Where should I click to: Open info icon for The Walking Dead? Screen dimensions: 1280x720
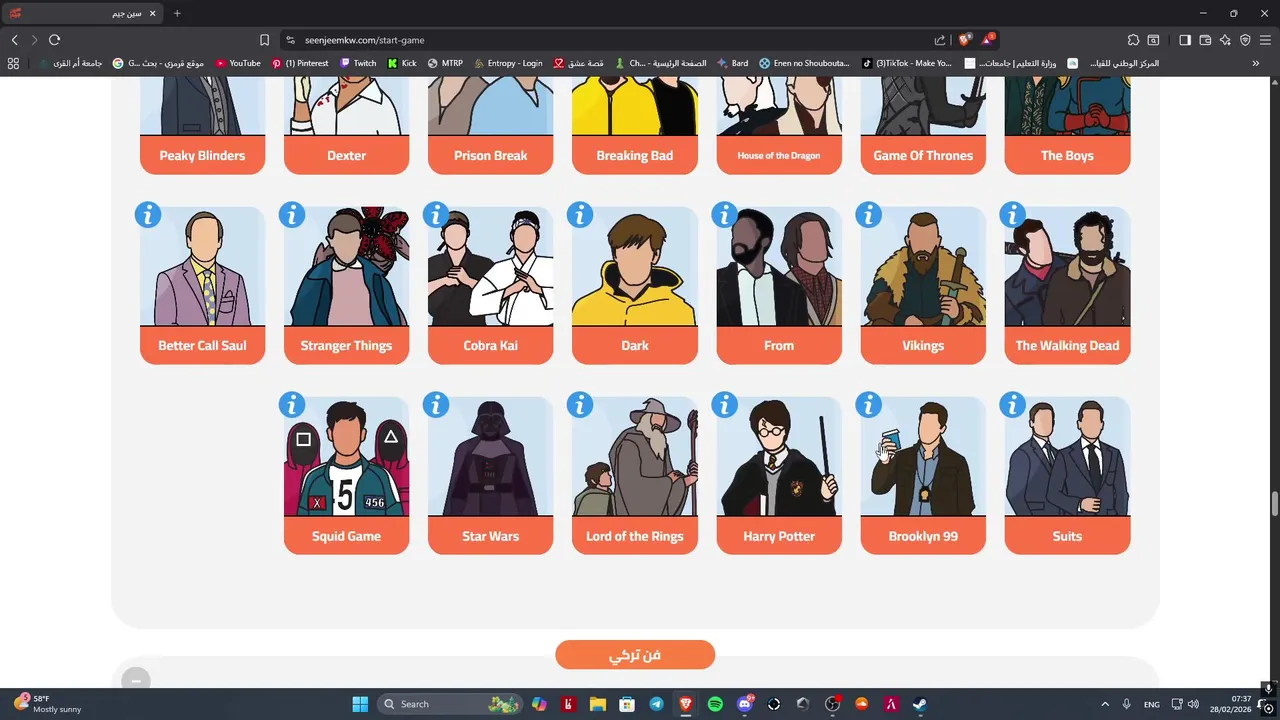[1012, 215]
